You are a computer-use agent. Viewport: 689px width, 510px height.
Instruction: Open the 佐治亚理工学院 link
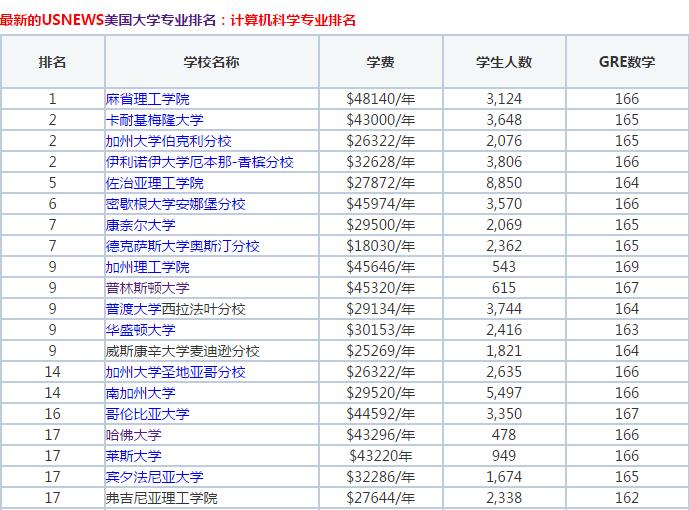[154, 183]
